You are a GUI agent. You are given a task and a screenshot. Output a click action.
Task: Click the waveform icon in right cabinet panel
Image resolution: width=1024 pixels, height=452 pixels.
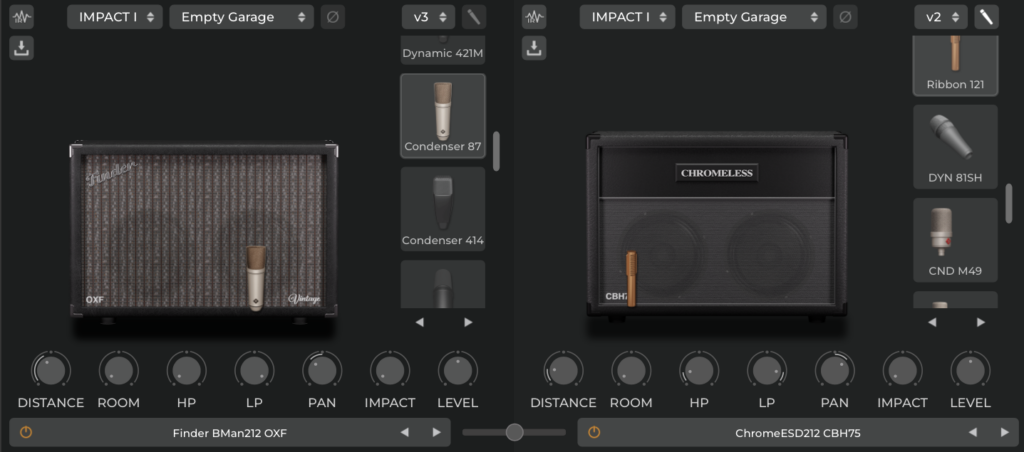(x=535, y=17)
